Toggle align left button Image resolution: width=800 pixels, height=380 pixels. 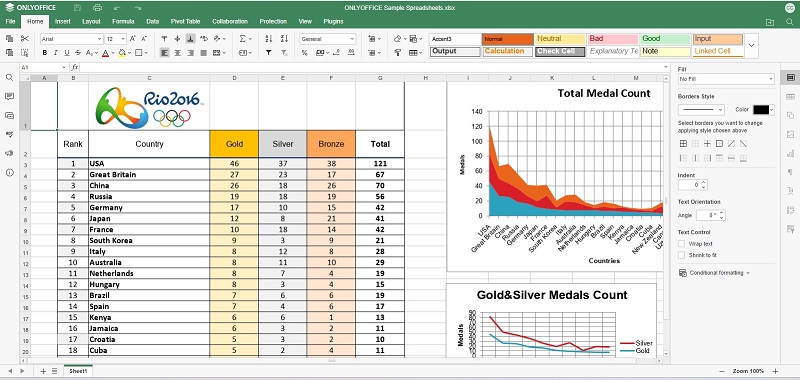click(x=164, y=53)
